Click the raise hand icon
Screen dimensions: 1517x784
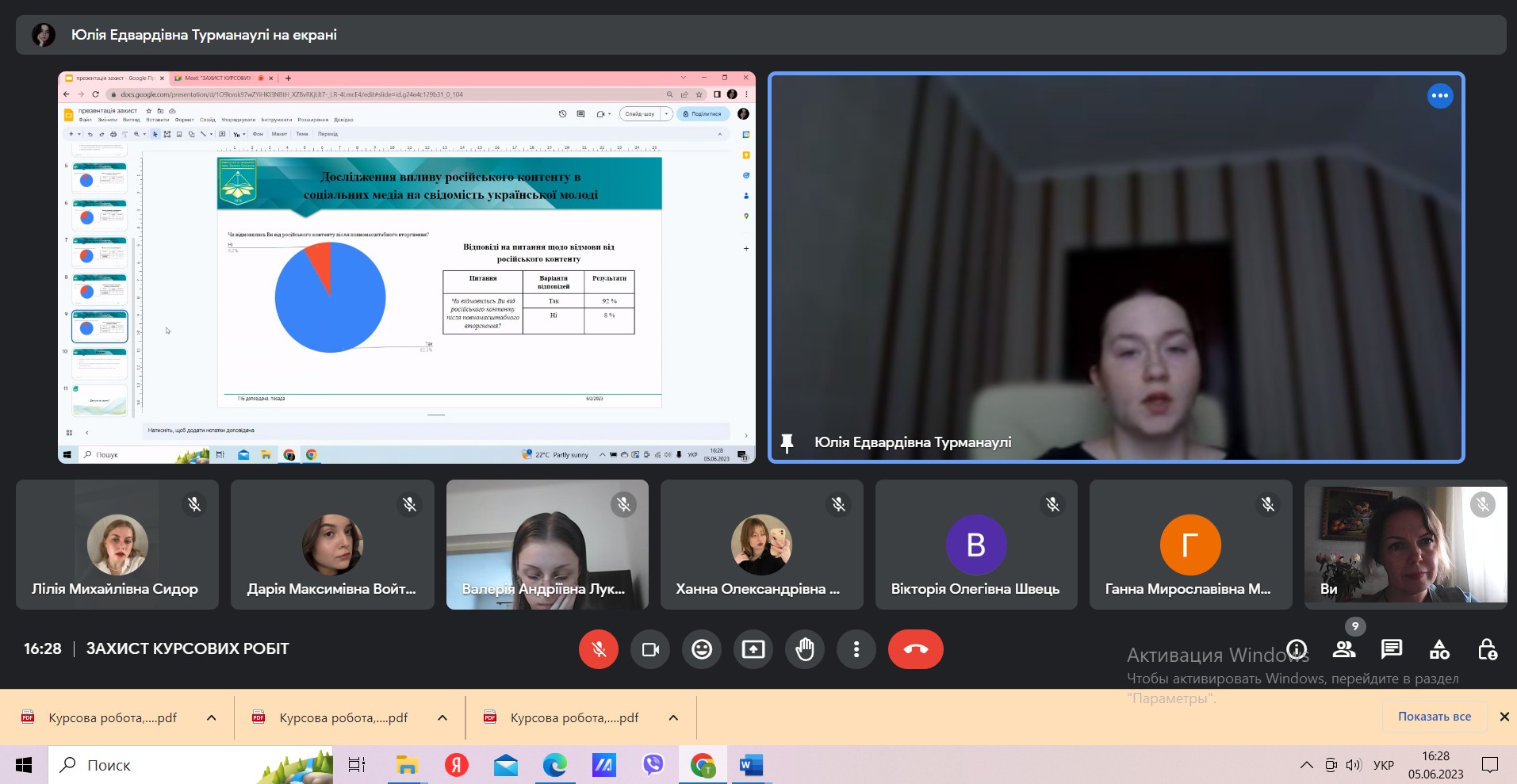pyautogui.click(x=805, y=649)
